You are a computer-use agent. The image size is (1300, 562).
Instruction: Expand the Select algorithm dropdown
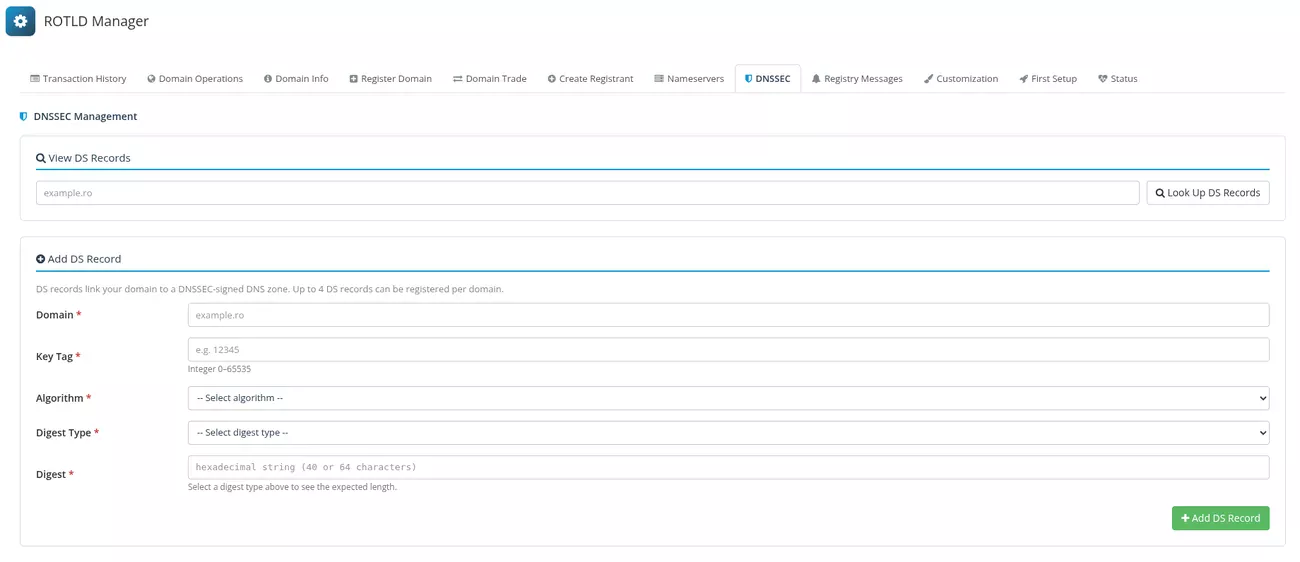(x=728, y=398)
